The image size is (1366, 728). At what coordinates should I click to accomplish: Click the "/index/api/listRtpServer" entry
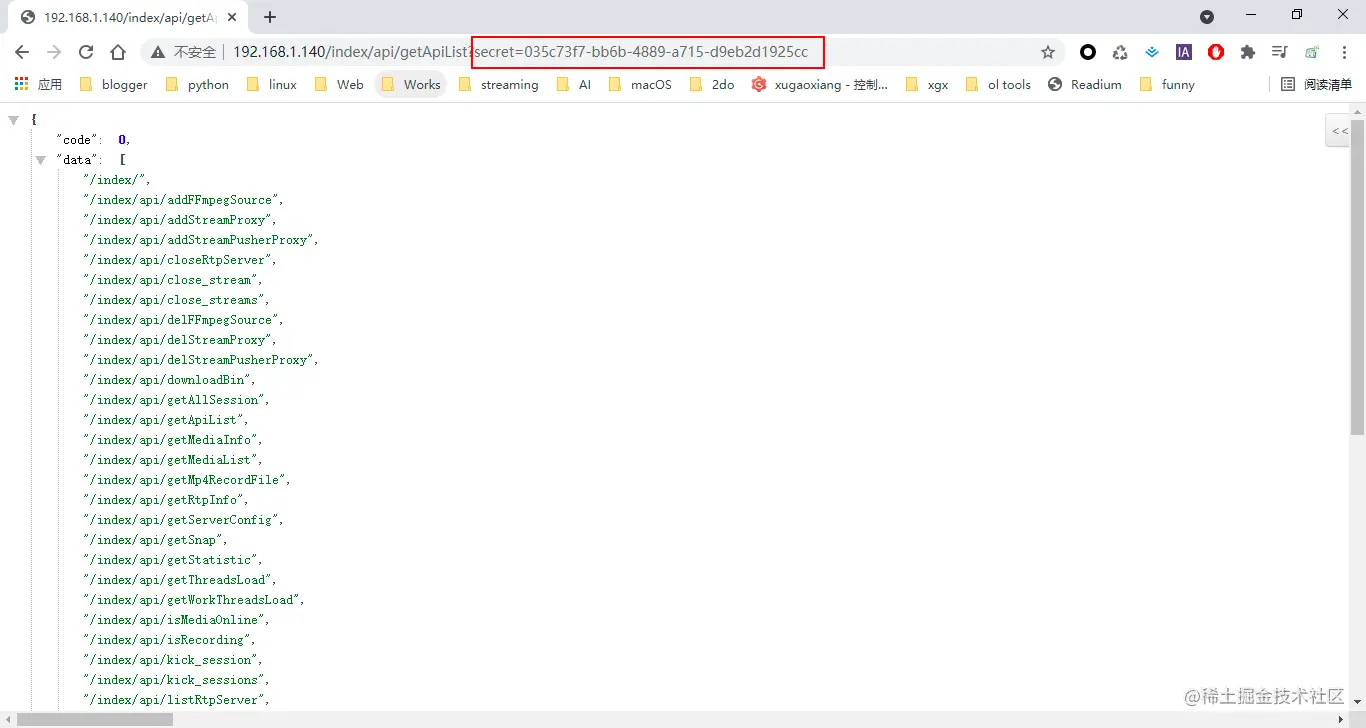[x=176, y=700]
